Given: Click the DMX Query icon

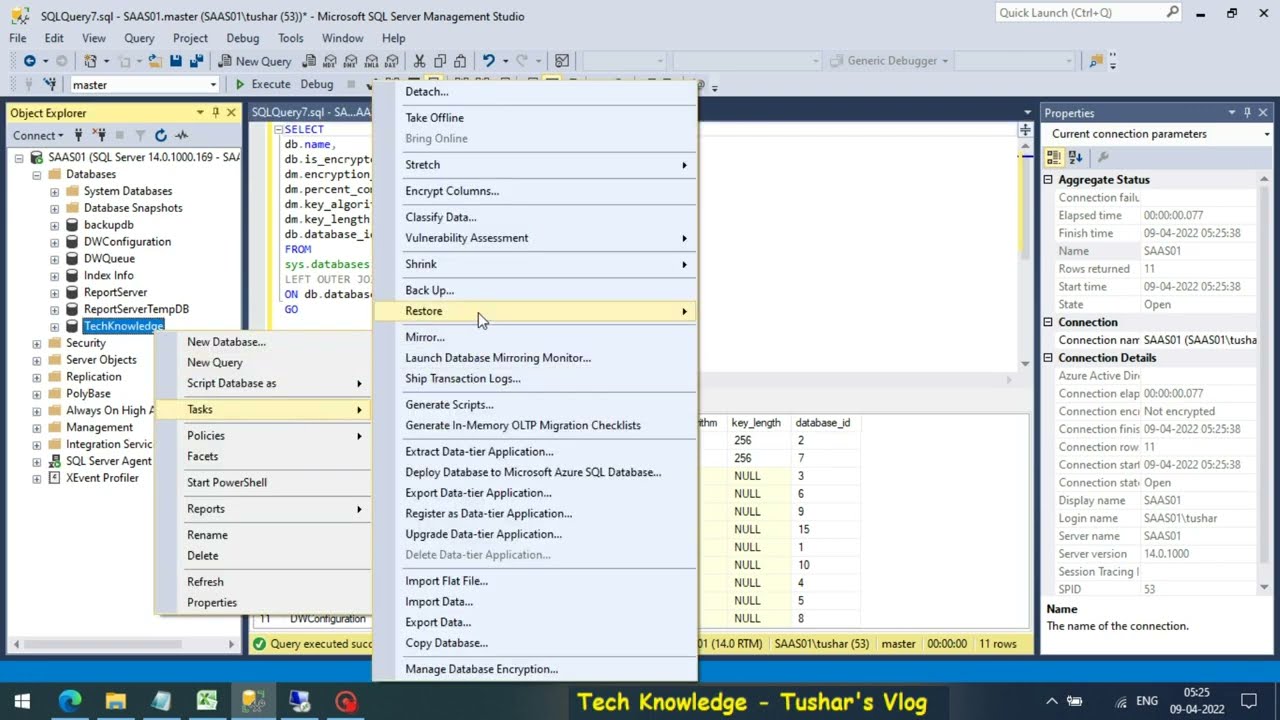Looking at the screenshot, I should pos(350,61).
